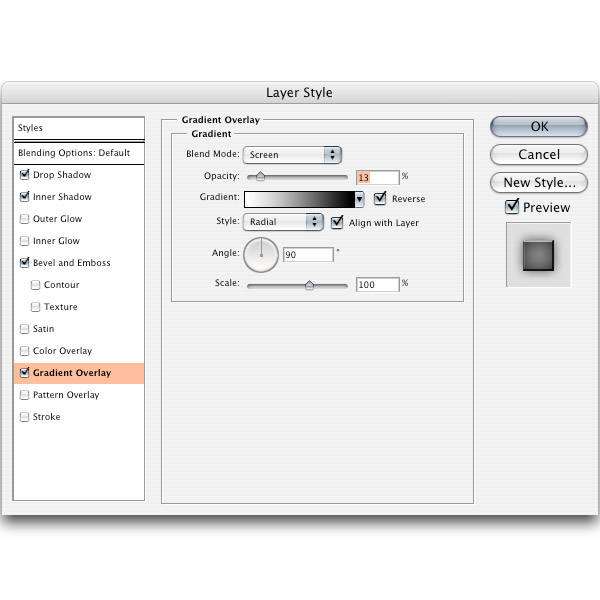Screen dimensions: 600x600
Task: Uncheck the Reverse gradient checkbox
Action: 380,198
